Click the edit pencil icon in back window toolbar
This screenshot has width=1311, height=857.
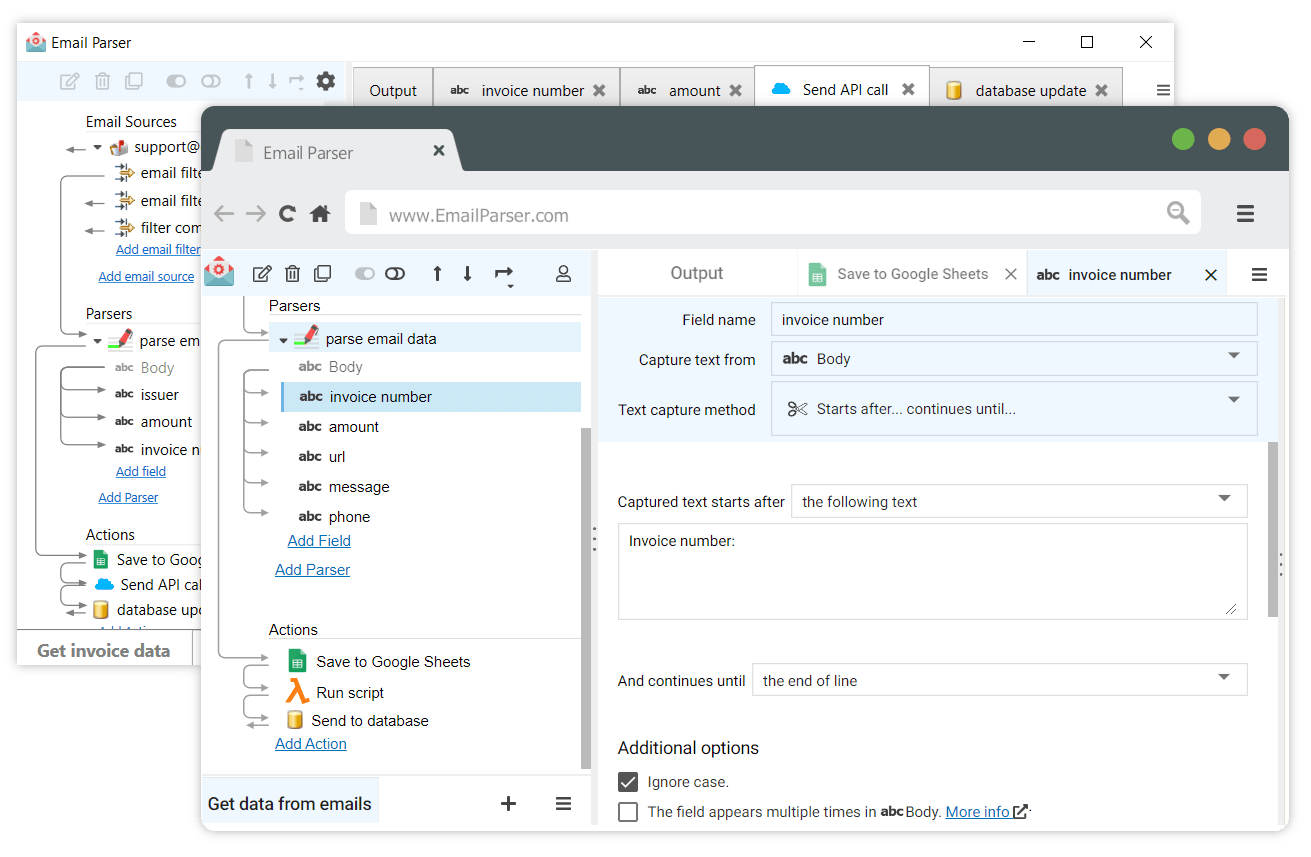point(69,81)
